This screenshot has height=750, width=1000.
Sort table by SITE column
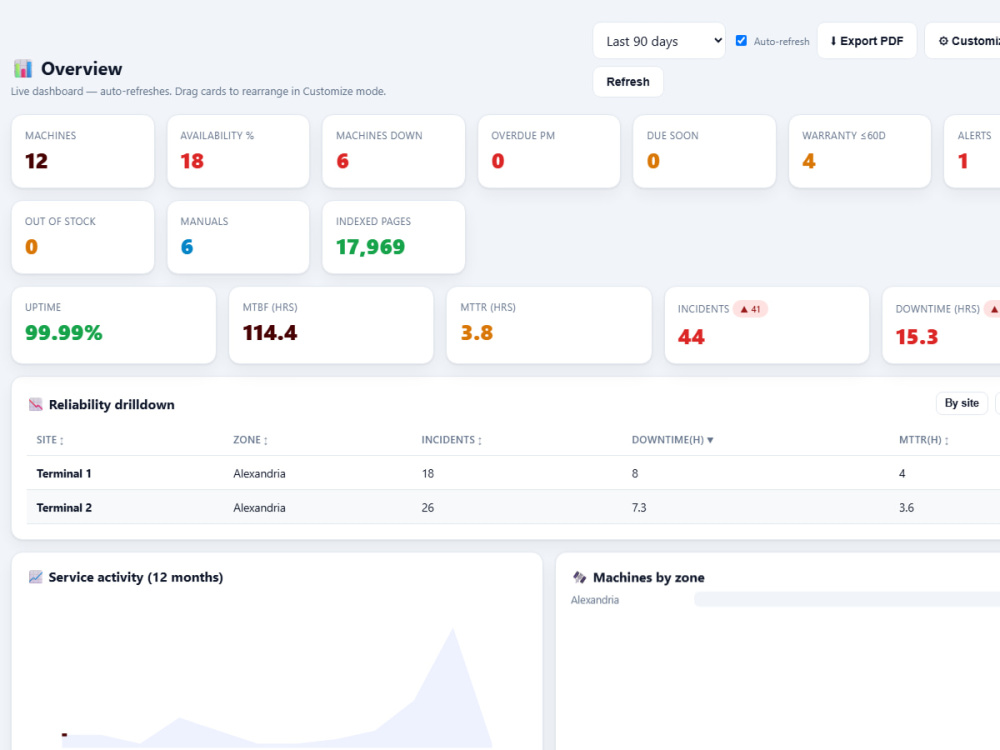coord(50,440)
